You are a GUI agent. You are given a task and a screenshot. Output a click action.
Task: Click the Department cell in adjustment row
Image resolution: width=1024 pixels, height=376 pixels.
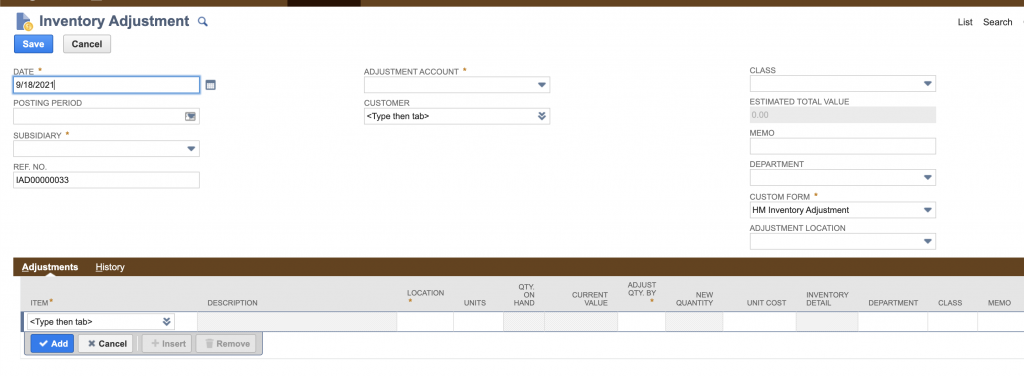pos(892,322)
